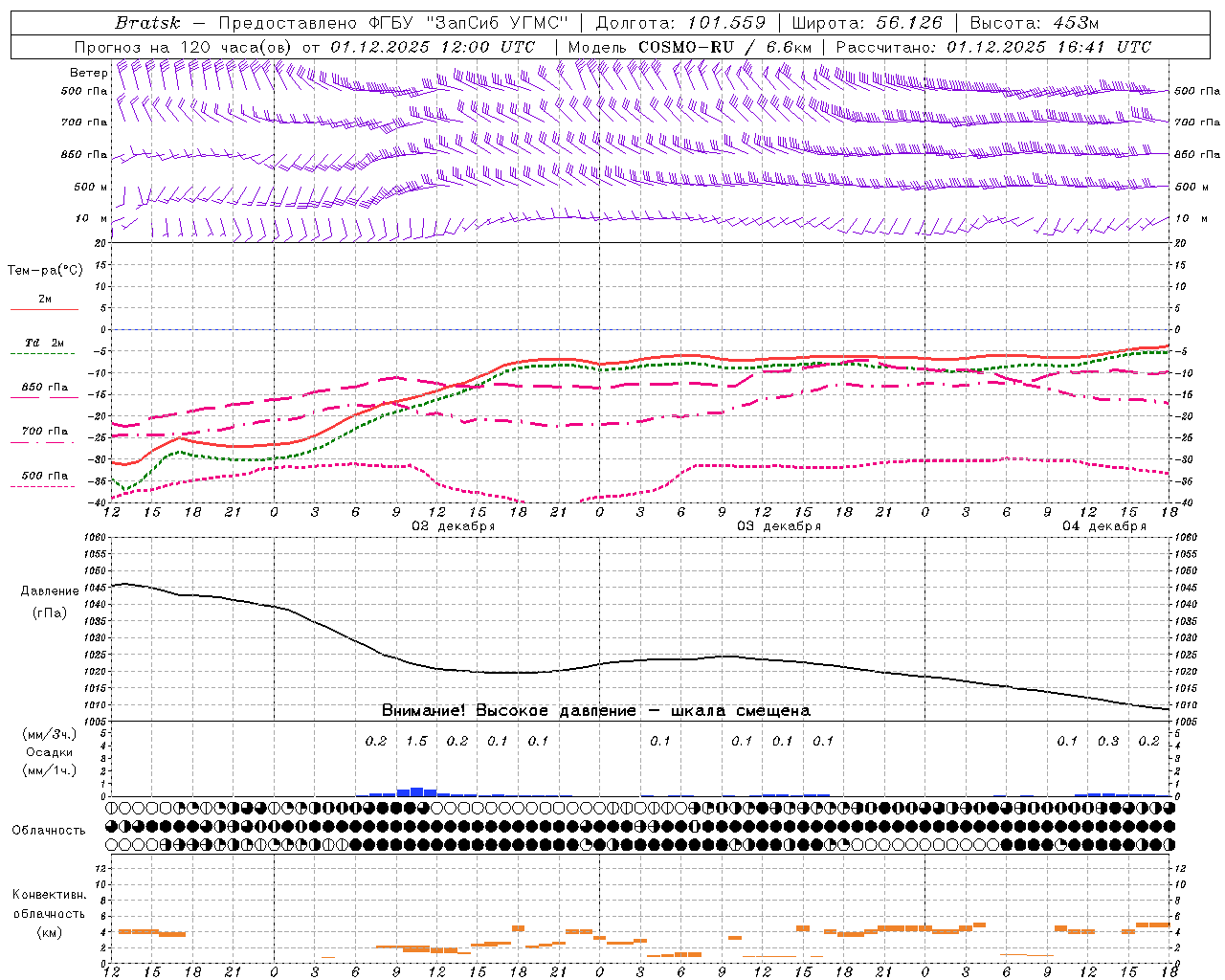
Task: Click '850 гПа' in the temperature legend
Action: [45, 388]
